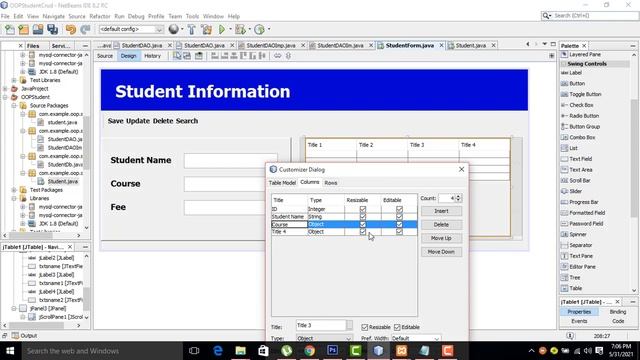Image resolution: width=640 pixels, height=360 pixels.
Task: Select the Label component in Palette
Action: point(576,73)
